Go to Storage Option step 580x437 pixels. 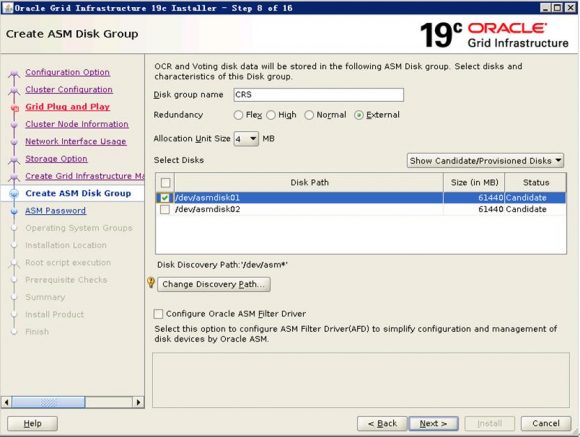pos(56,159)
